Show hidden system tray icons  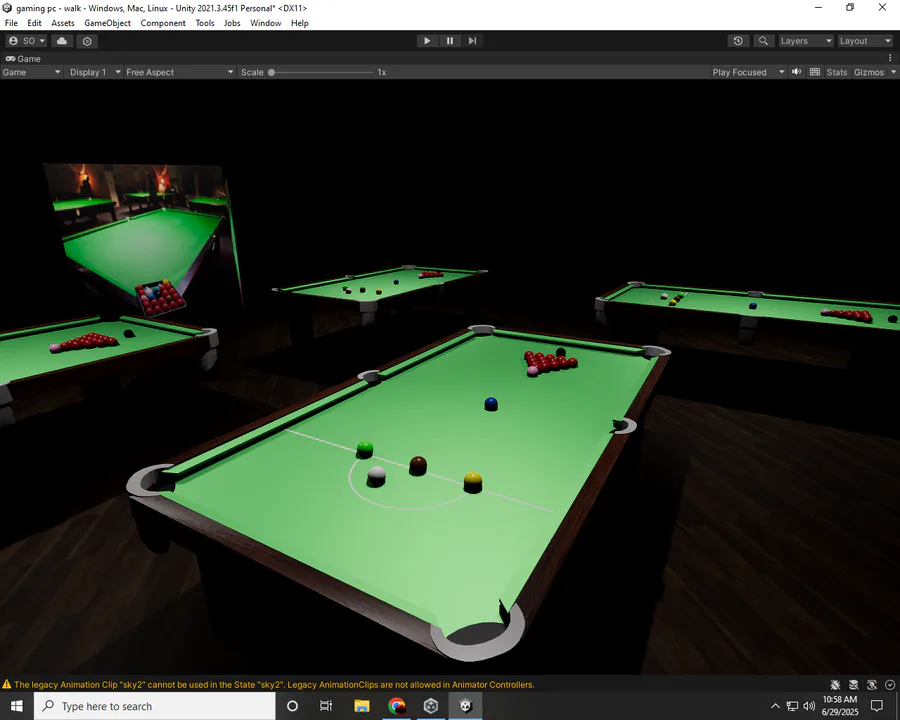coord(775,706)
